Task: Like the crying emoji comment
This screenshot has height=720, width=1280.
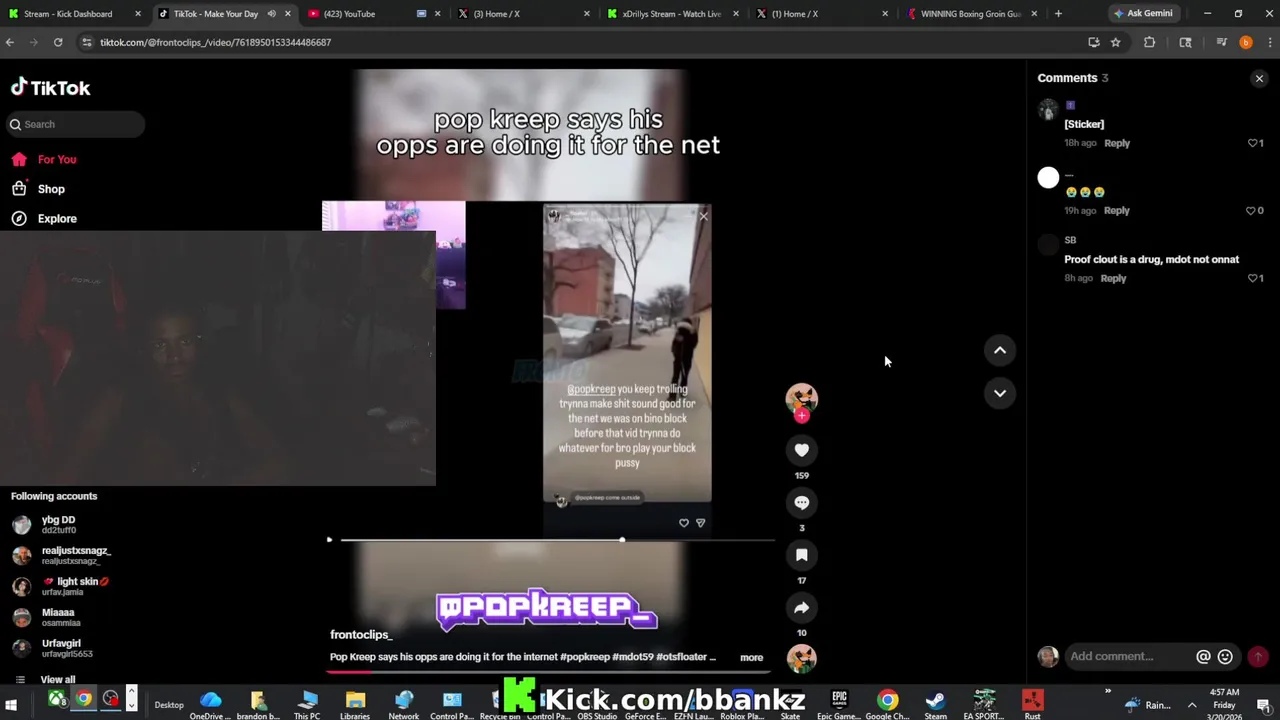Action: pos(1250,211)
